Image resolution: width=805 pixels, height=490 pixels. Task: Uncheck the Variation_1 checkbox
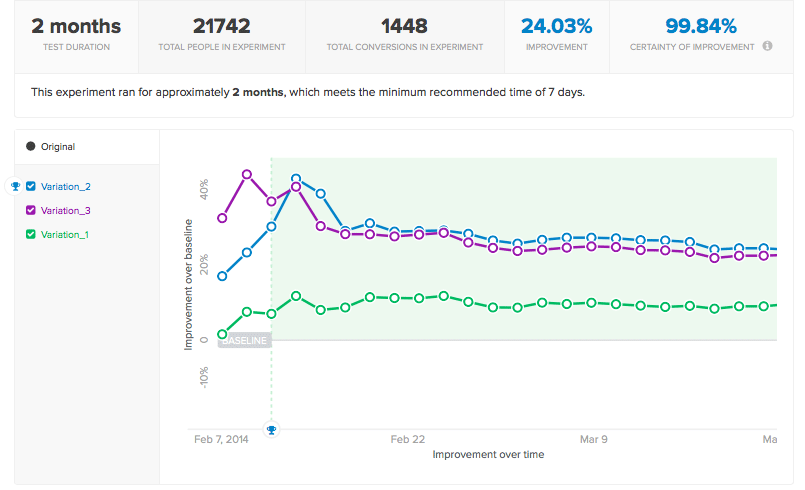tap(31, 234)
